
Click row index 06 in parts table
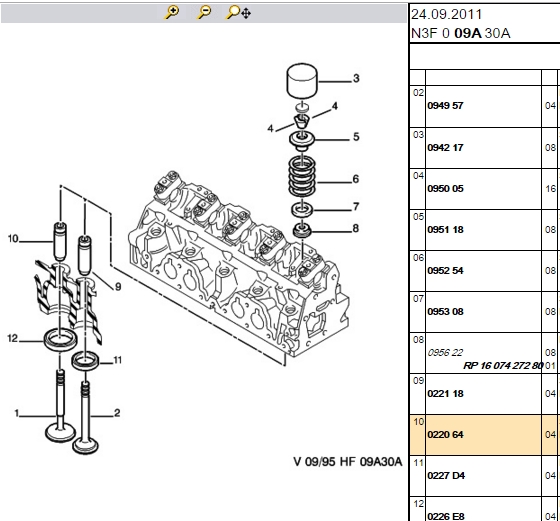pos(418,258)
